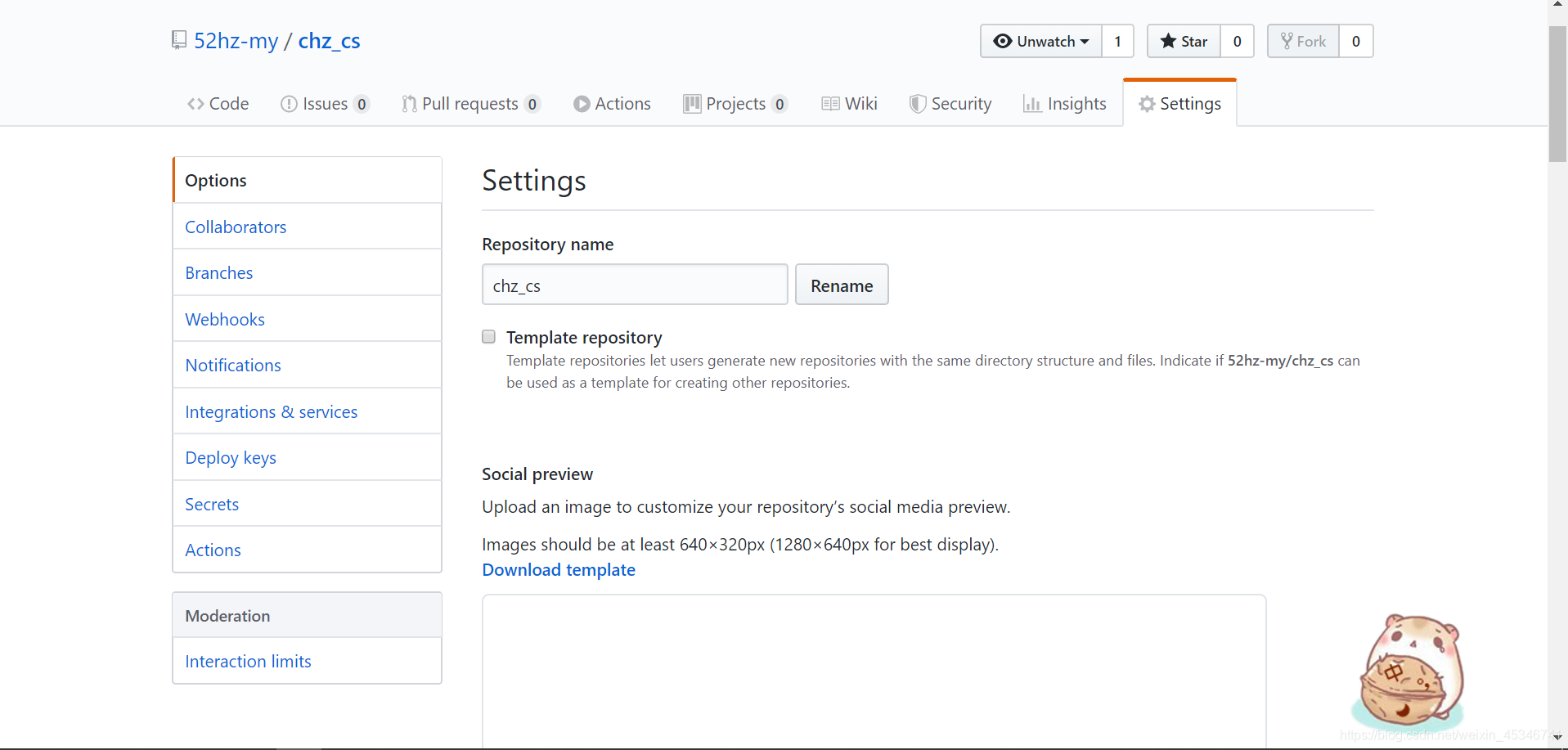Click the stargazers count 0
The image size is (1568, 750).
point(1237,41)
